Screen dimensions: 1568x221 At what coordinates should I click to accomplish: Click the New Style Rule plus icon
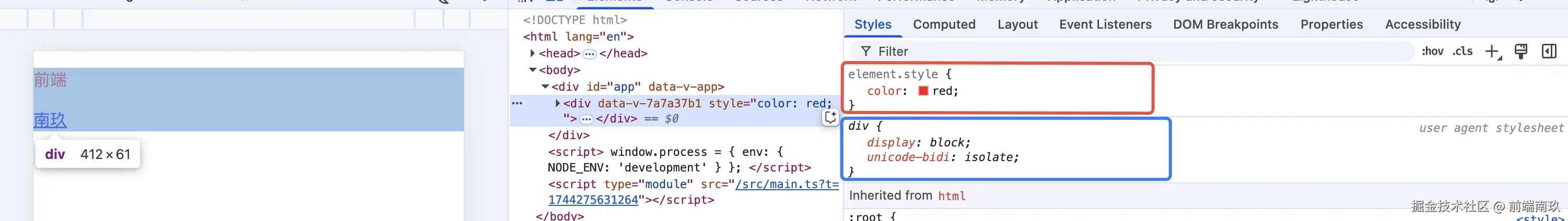point(1492,52)
